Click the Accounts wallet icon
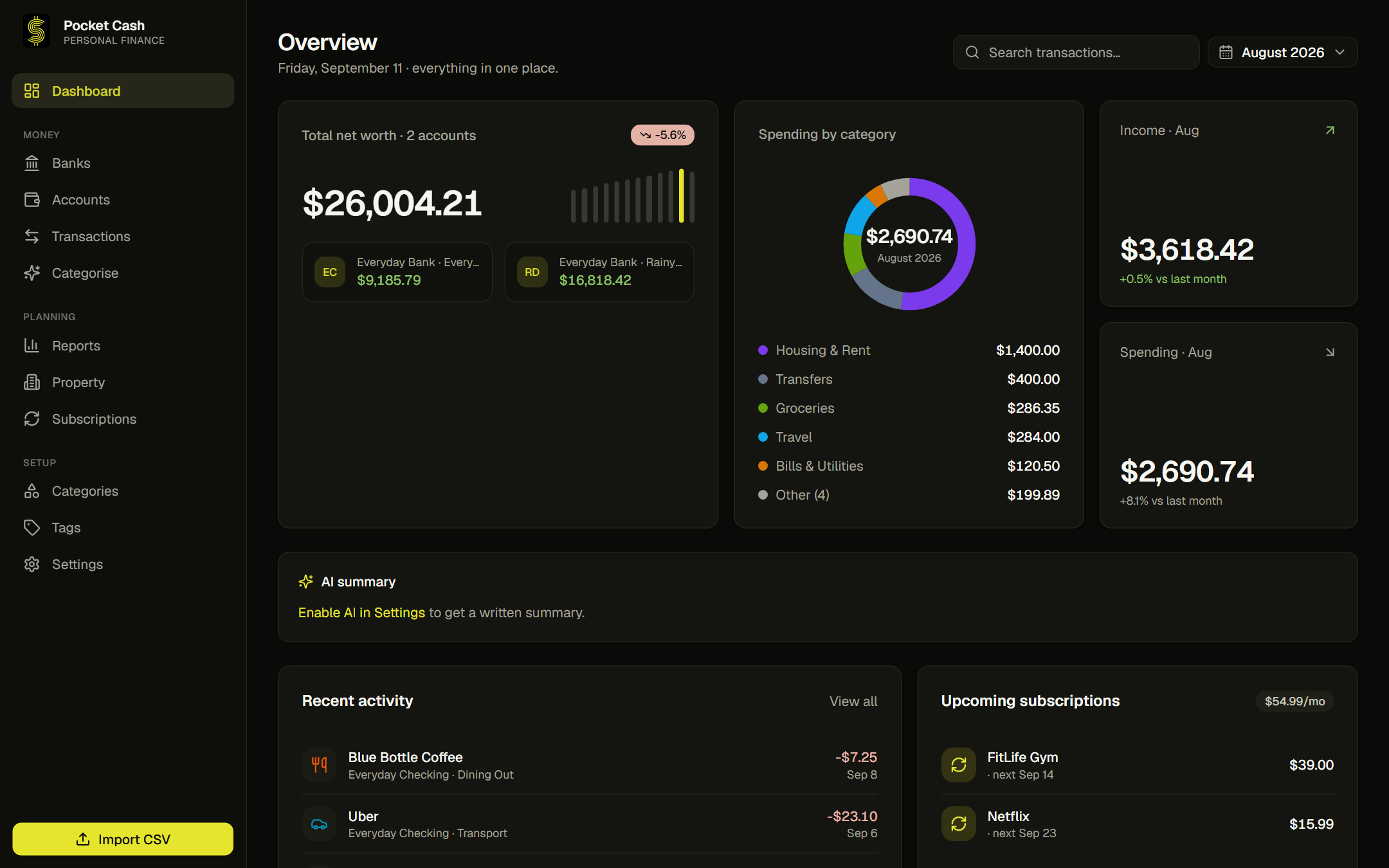 click(32, 200)
